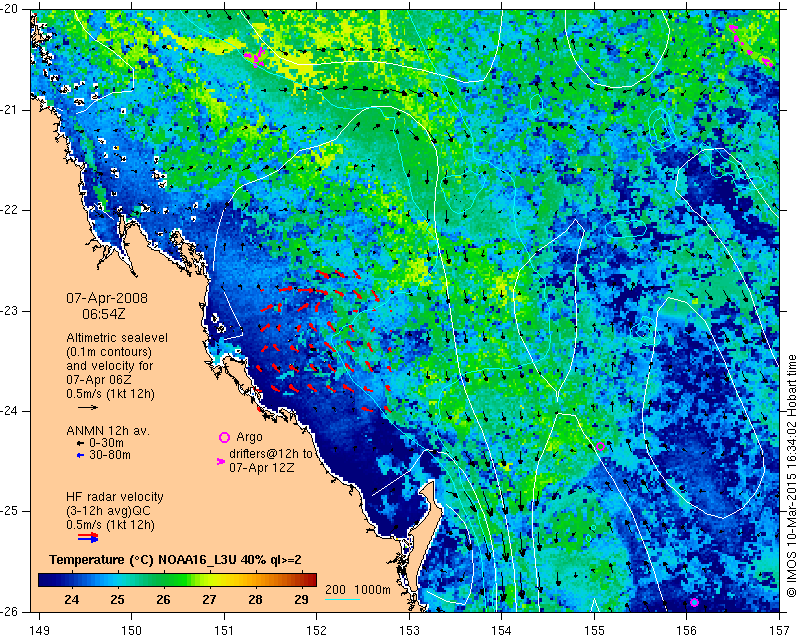Click the red and blue HF radar arrow symbol
The width and height of the screenshot is (800, 640).
(88, 537)
